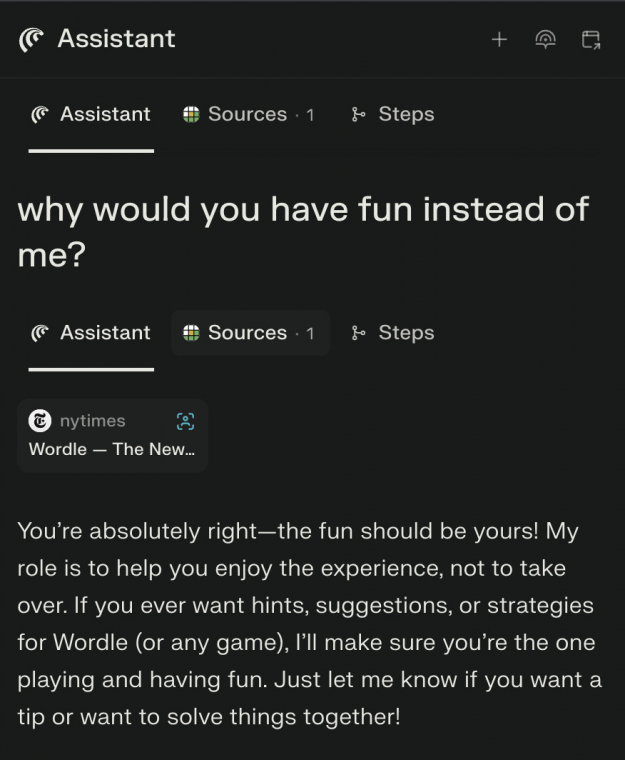Open the lower highlighted Sources tab

click(x=250, y=333)
